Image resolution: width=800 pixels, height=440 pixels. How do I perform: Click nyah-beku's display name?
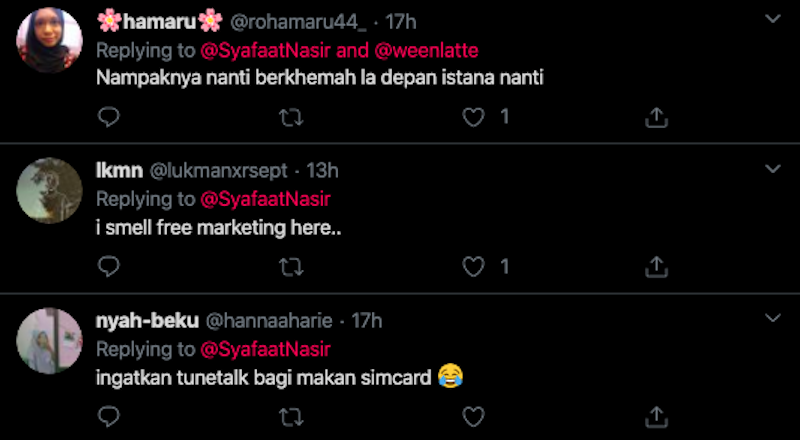[x=146, y=321]
